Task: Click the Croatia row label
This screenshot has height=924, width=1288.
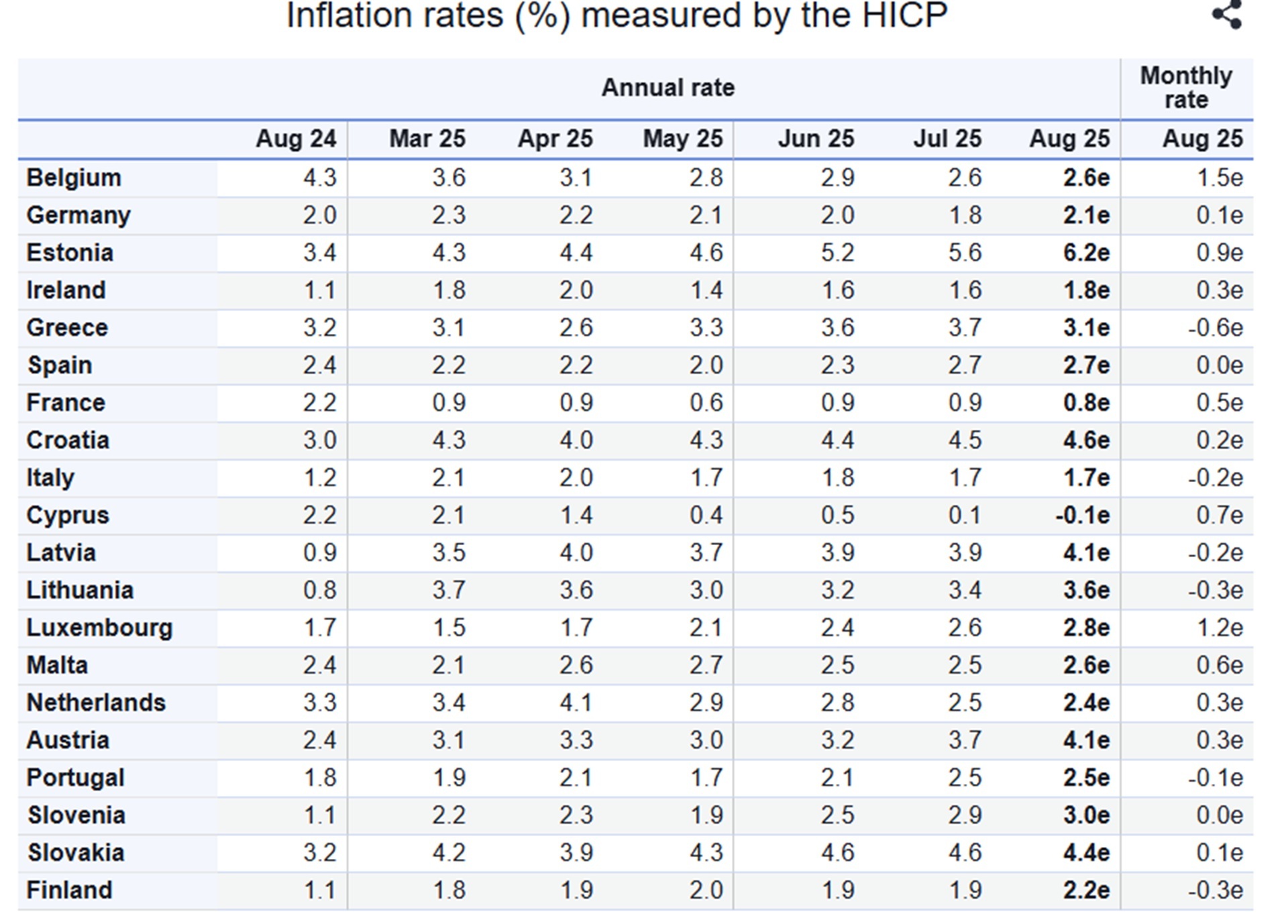Action: tap(68, 441)
